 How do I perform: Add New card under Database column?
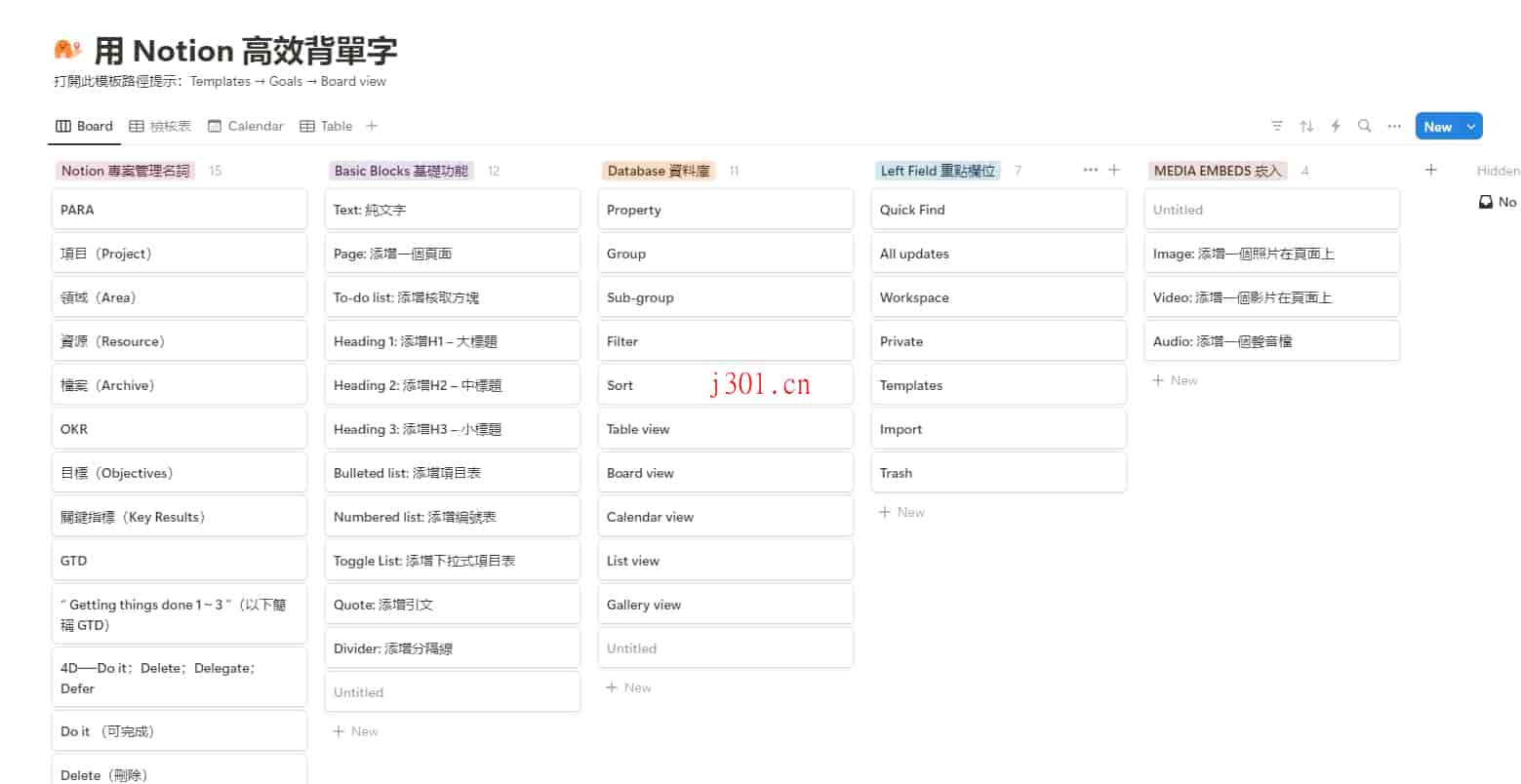628,687
